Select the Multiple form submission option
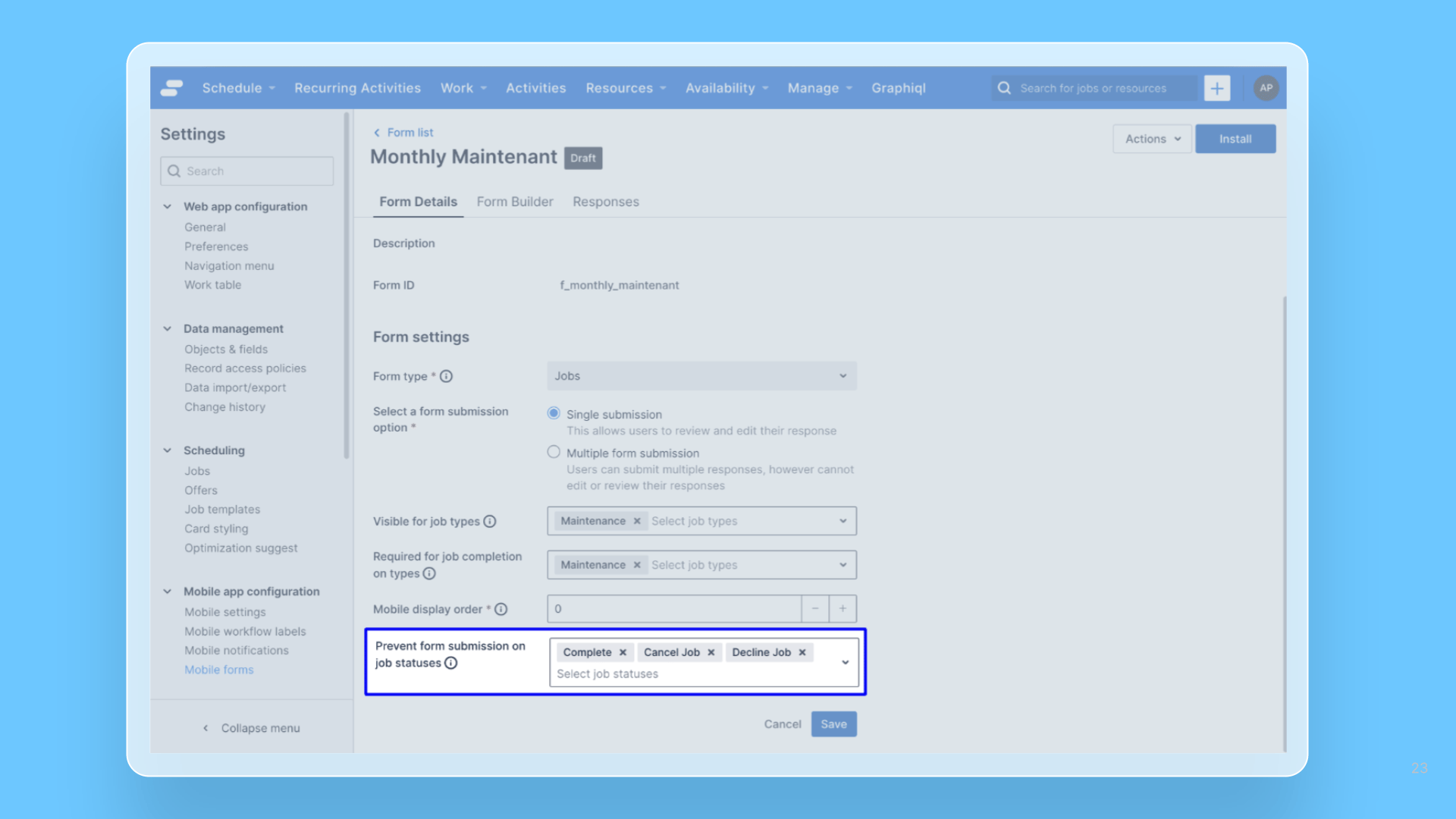Image resolution: width=1456 pixels, height=819 pixels. pyautogui.click(x=554, y=452)
